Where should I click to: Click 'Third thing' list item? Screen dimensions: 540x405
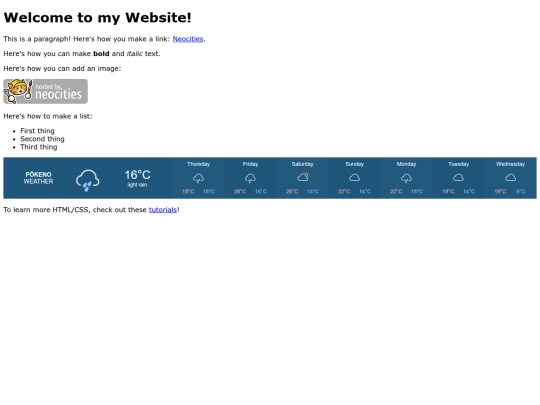click(39, 147)
